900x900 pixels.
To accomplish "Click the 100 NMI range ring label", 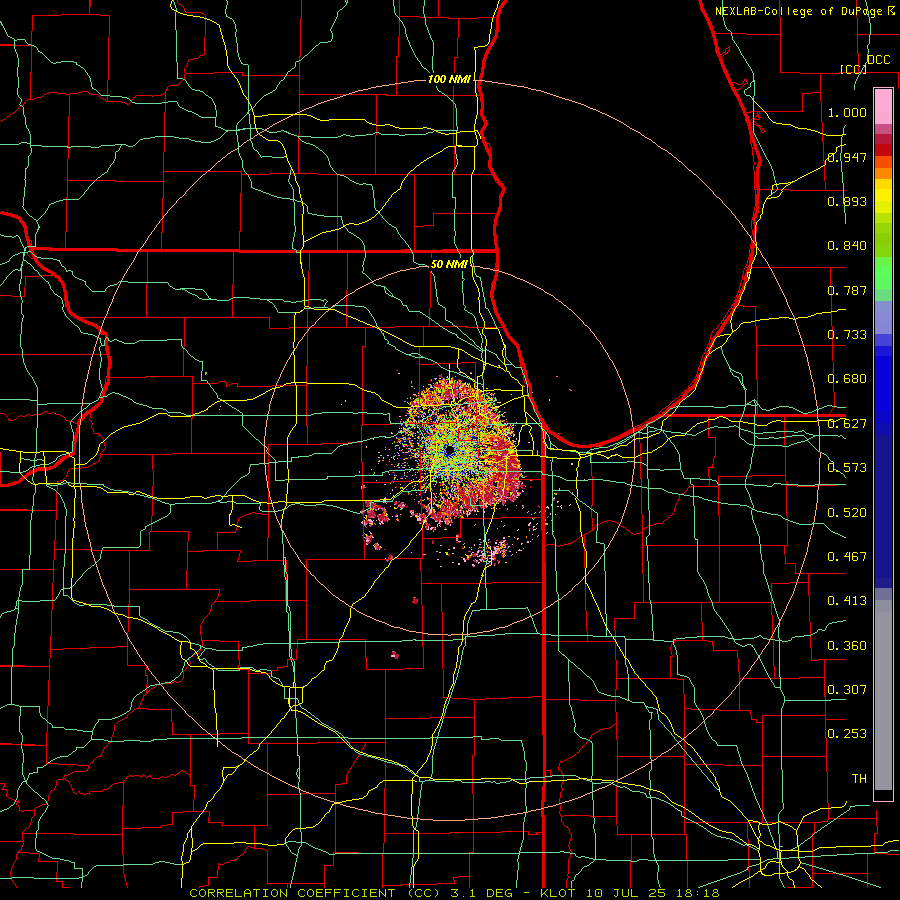I will coord(449,79).
